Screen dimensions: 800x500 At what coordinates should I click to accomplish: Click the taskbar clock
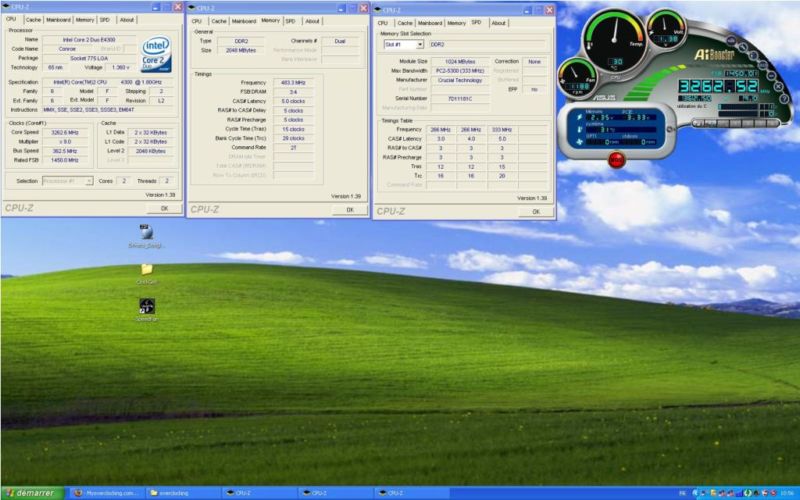click(786, 493)
